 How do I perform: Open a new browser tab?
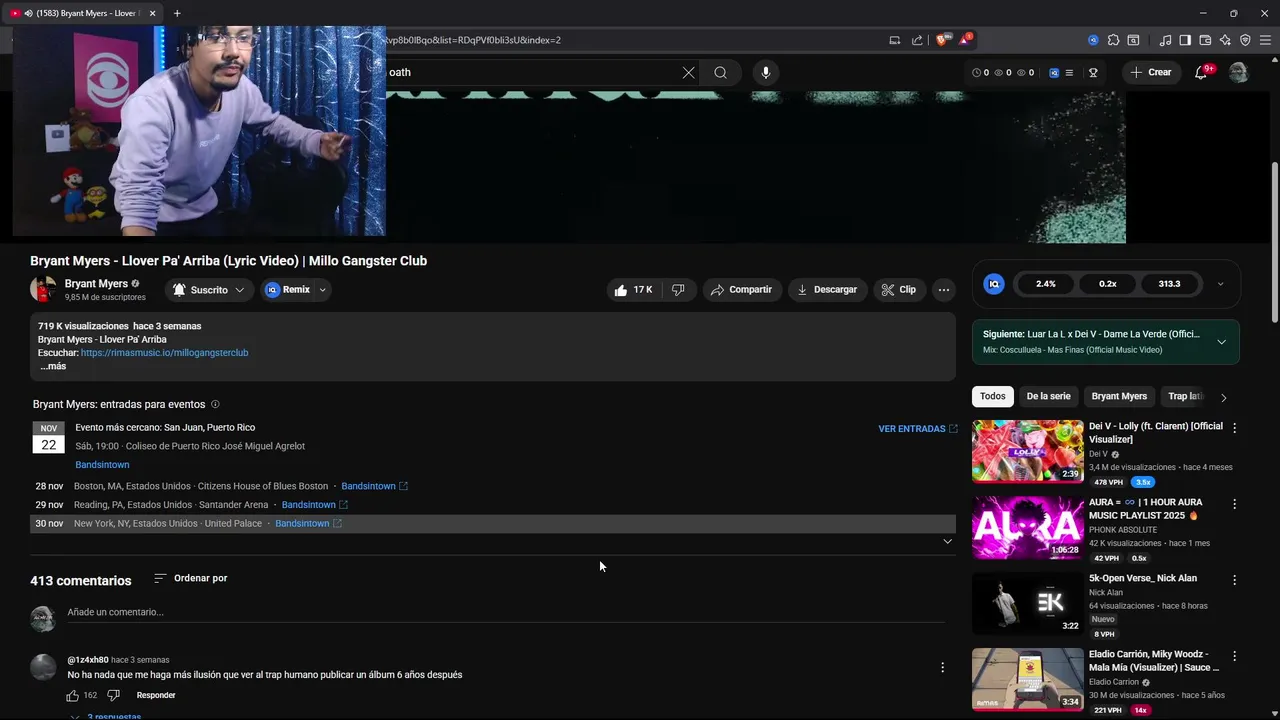[177, 13]
